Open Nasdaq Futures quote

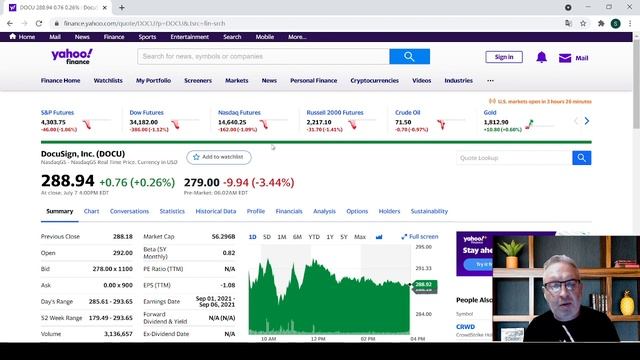point(239,113)
